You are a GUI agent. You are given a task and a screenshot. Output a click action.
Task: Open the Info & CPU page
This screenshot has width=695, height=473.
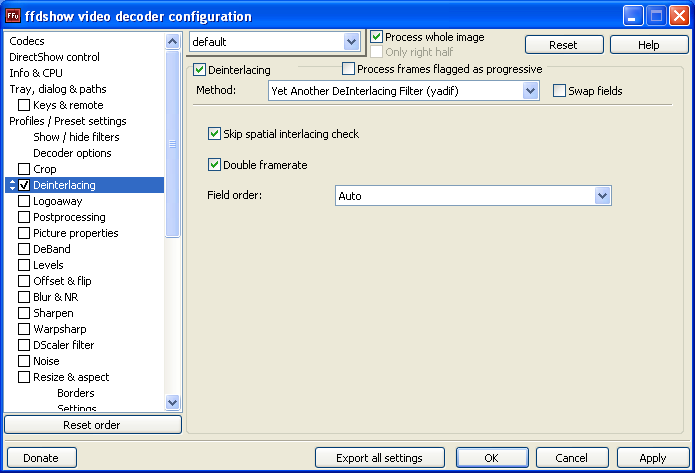point(36,73)
